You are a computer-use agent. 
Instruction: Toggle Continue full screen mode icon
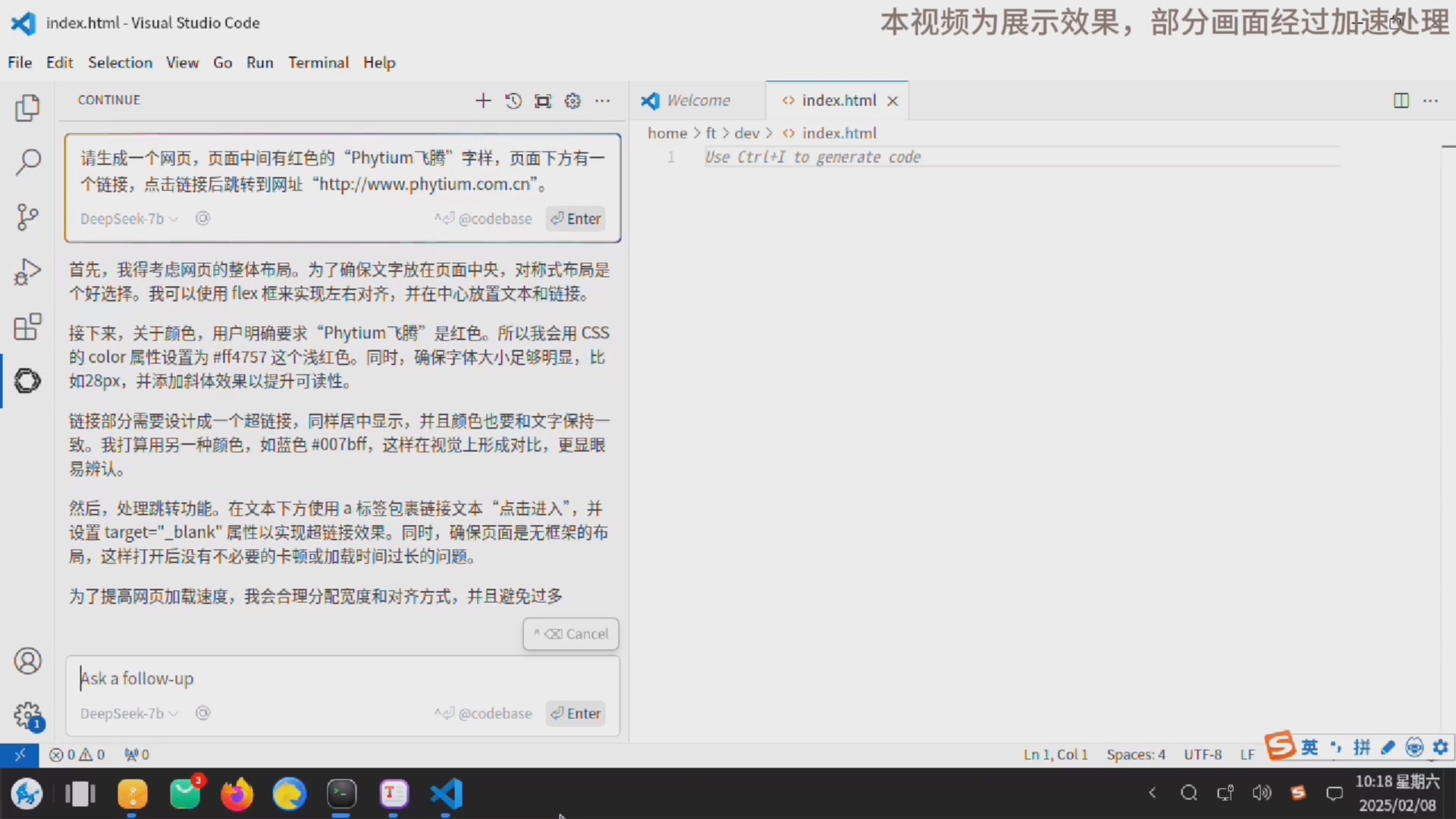click(543, 101)
